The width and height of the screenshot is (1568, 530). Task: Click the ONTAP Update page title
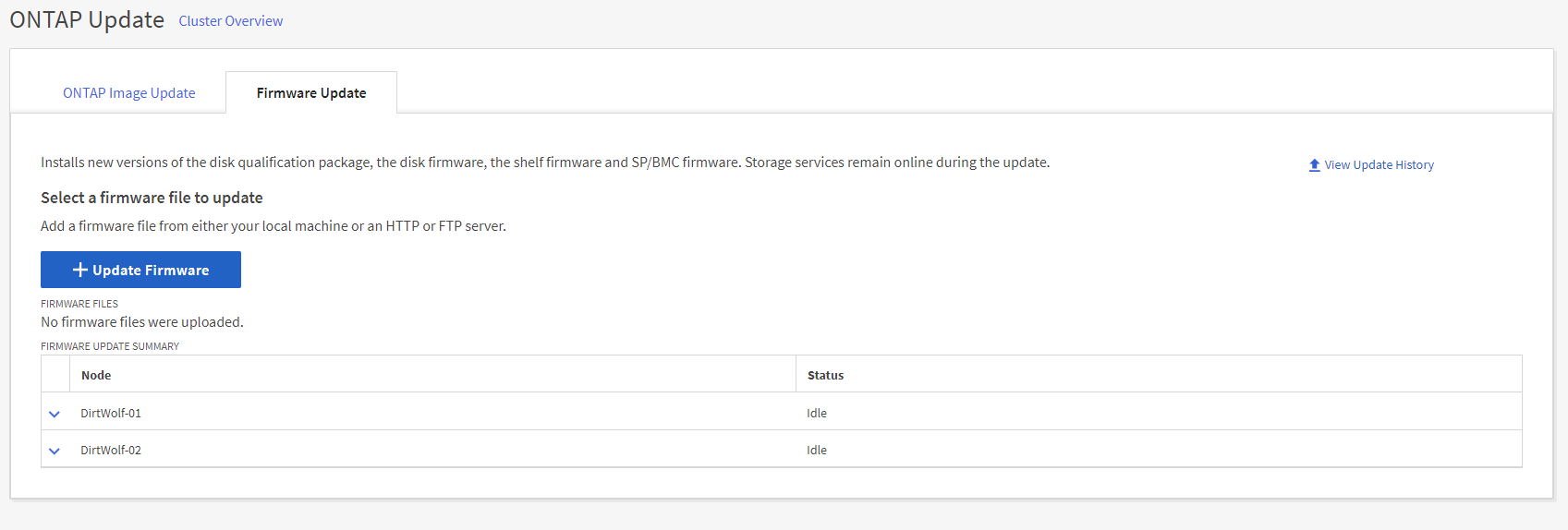pyautogui.click(x=87, y=20)
